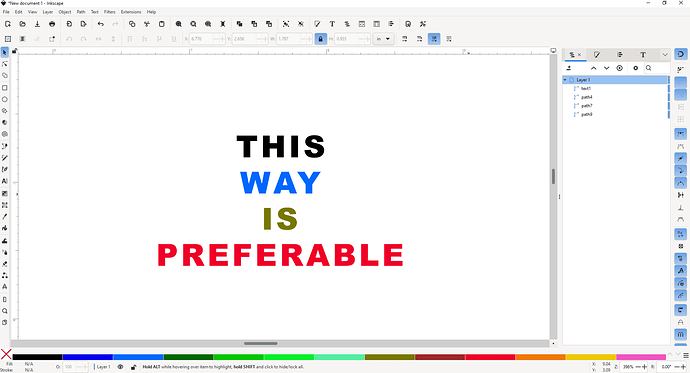Collapse the Layer 1 tree item

tap(565, 80)
